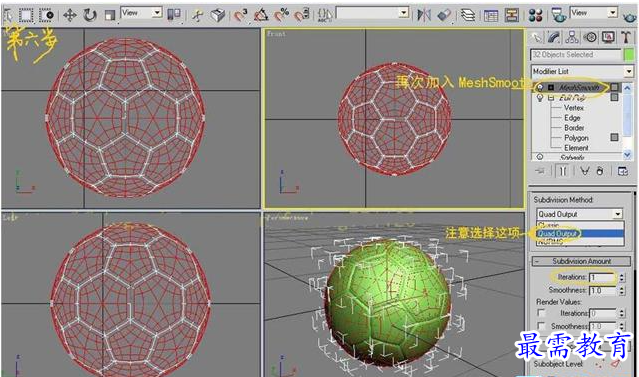Image resolution: width=639 pixels, height=377 pixels.
Task: Switch to the Create command panel tab
Action: [x=537, y=37]
